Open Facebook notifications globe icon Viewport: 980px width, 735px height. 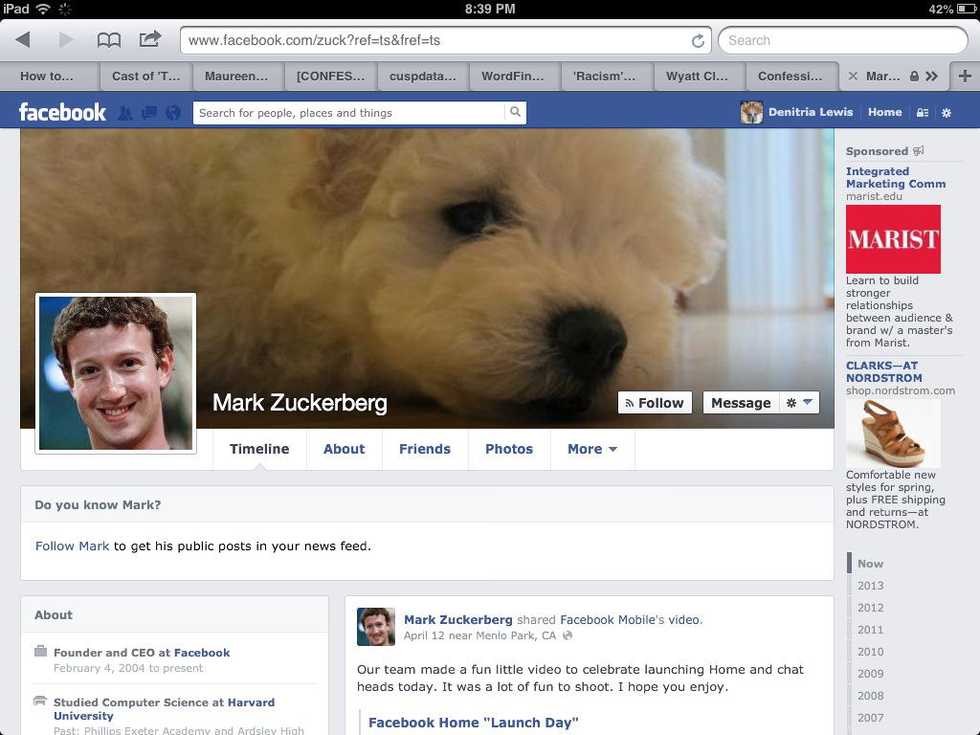[x=173, y=112]
